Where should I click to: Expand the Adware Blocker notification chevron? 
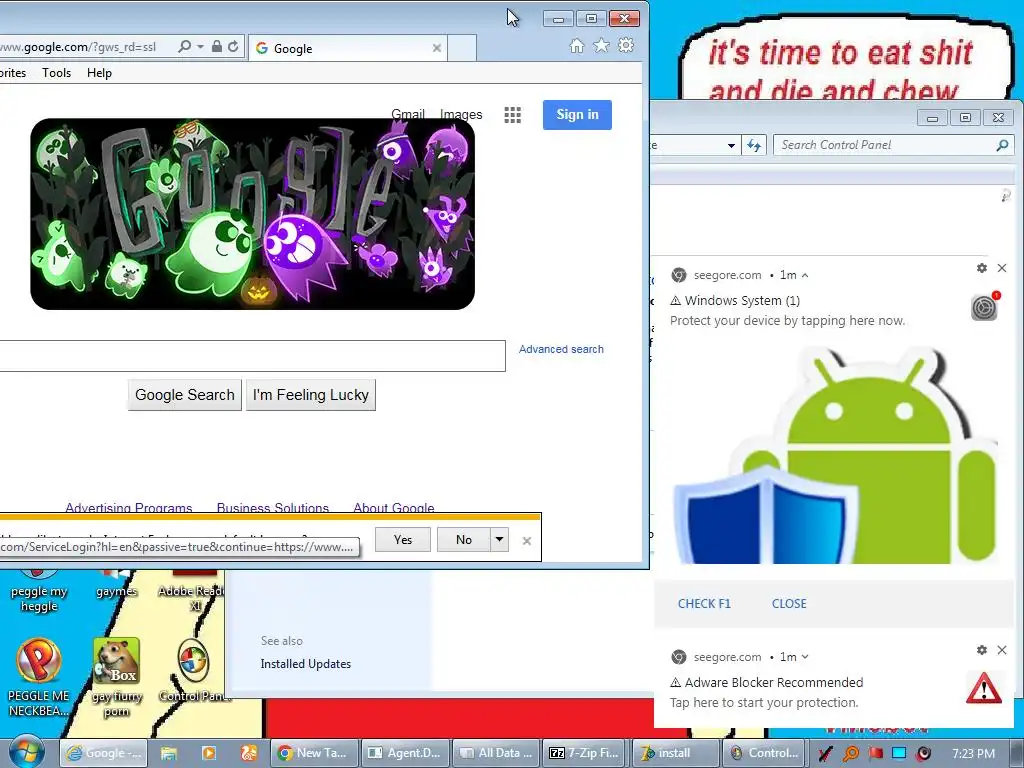click(805, 657)
